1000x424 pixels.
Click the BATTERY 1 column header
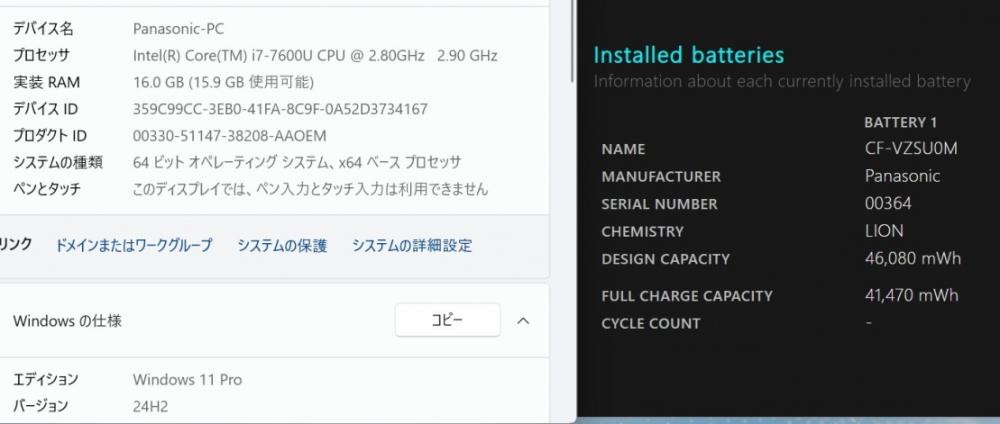click(901, 122)
